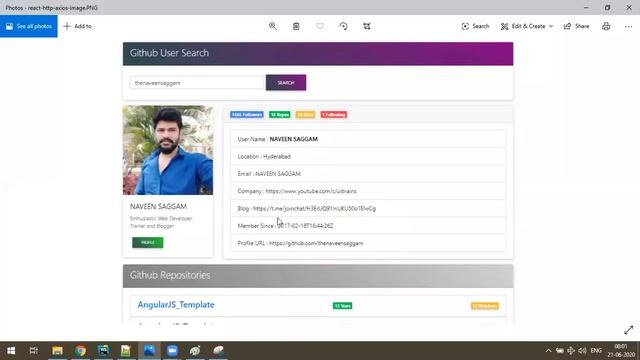Click the user's profile photo
This screenshot has width=640, height=360.
point(168,150)
